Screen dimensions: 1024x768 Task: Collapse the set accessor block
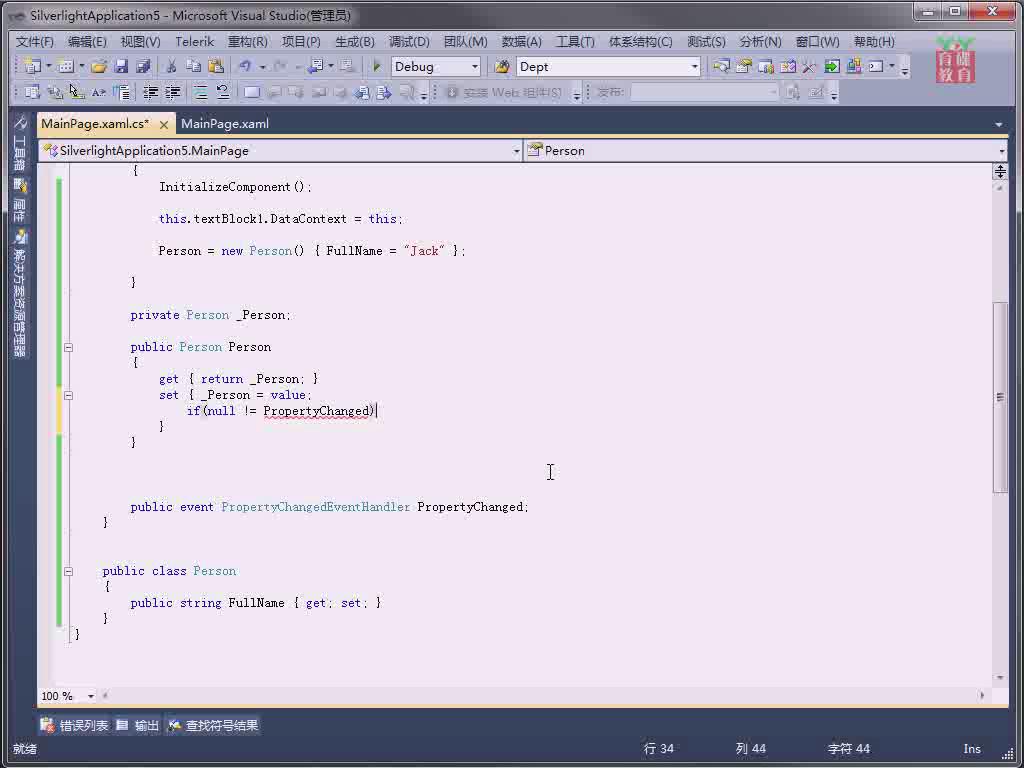pyautogui.click(x=69, y=395)
